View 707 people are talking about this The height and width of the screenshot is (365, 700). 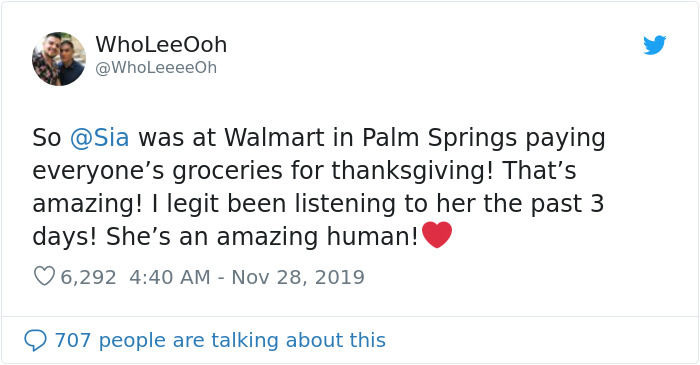tap(220, 340)
